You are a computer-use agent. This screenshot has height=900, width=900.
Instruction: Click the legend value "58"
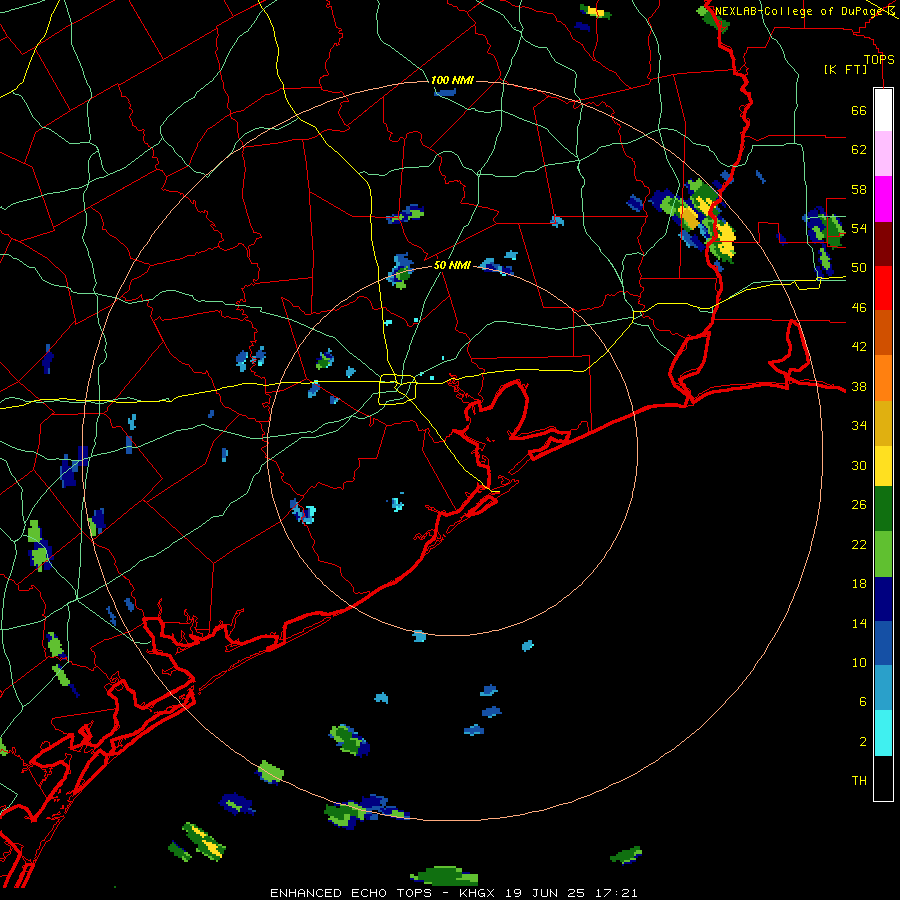859,189
